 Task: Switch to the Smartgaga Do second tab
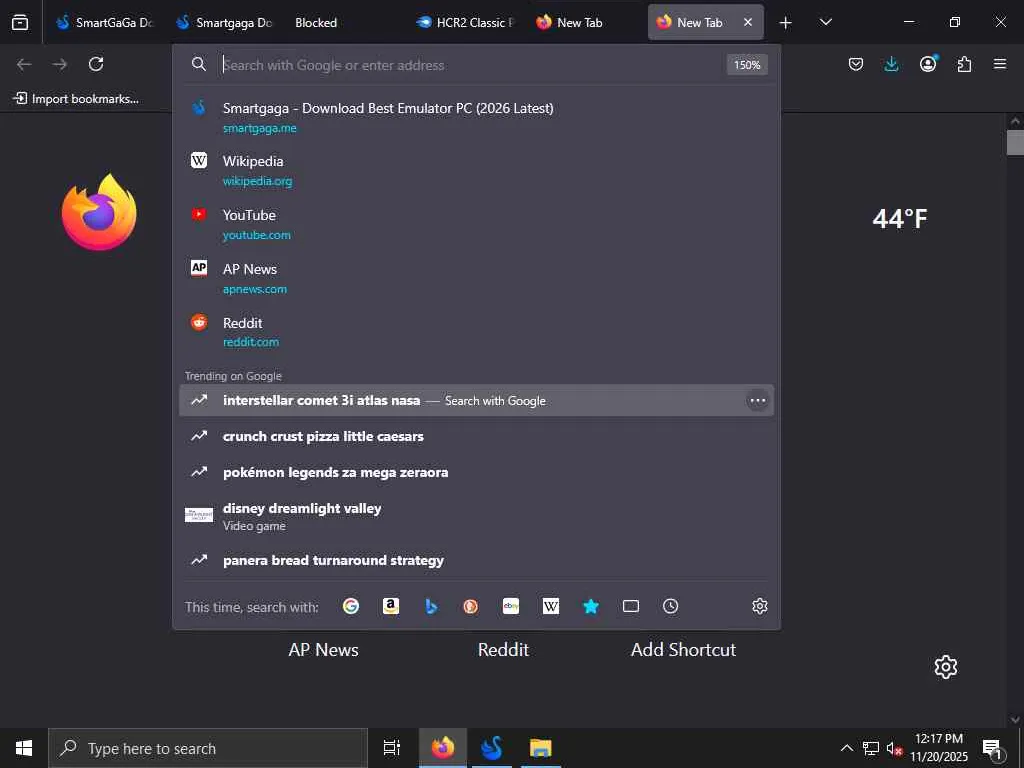[224, 22]
